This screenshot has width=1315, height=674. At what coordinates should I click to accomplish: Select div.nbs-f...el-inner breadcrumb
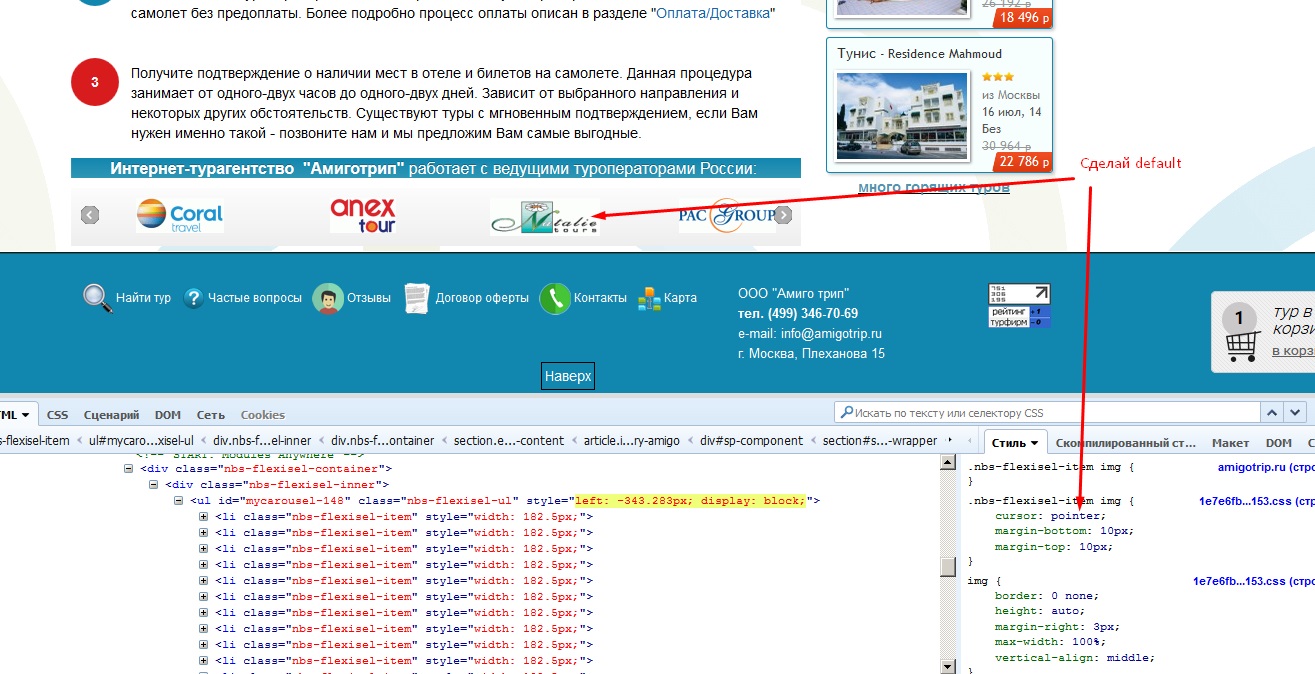coord(261,440)
